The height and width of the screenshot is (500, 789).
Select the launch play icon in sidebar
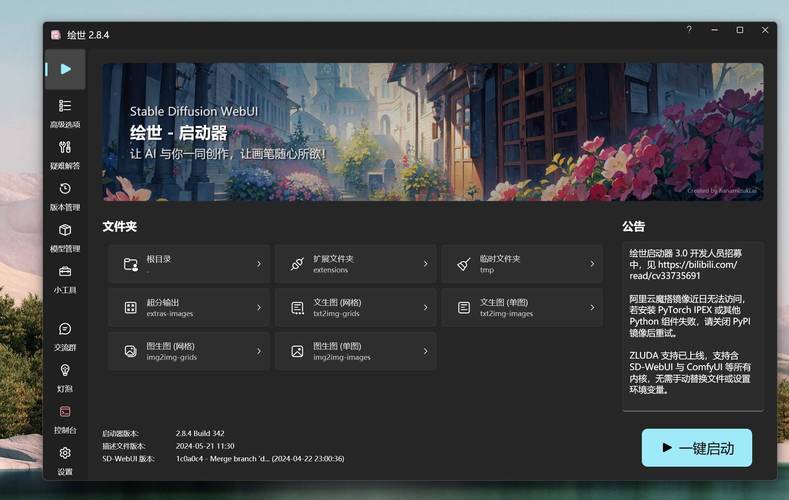click(65, 69)
